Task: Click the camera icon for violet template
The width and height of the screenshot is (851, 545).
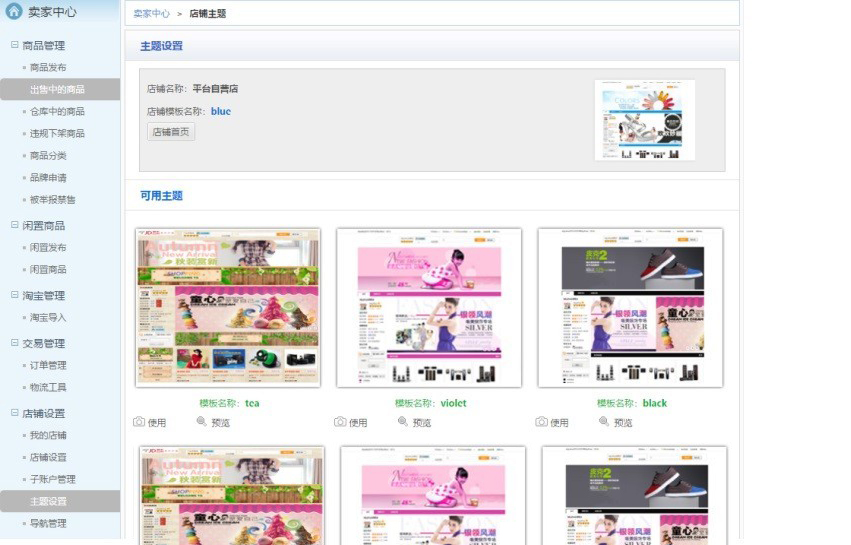Action: (340, 421)
